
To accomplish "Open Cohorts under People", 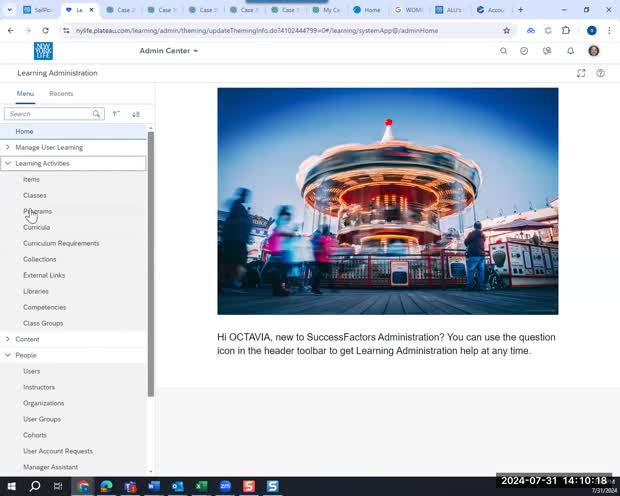I will 35,435.
